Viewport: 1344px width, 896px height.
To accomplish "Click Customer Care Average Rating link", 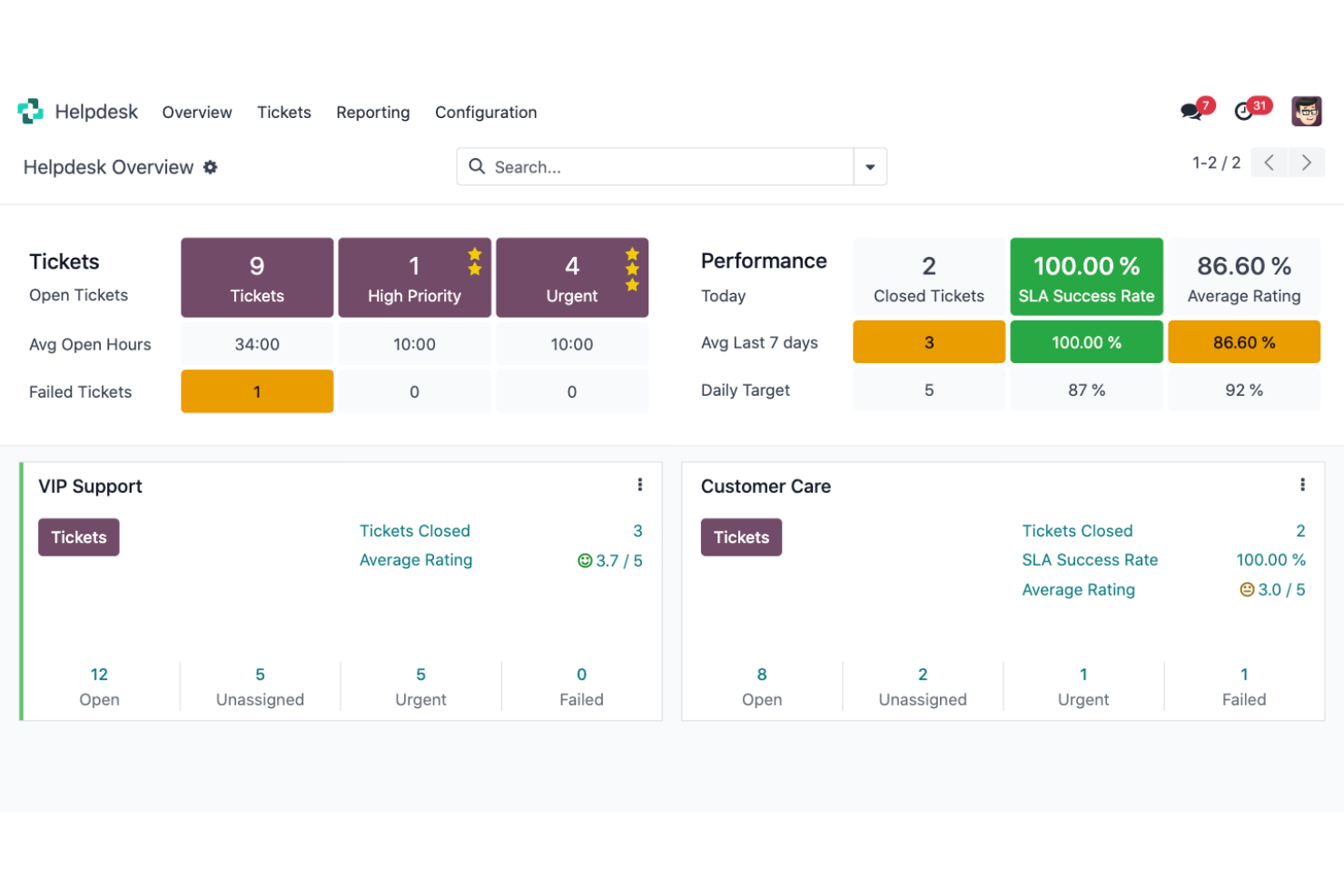I will pyautogui.click(x=1079, y=590).
